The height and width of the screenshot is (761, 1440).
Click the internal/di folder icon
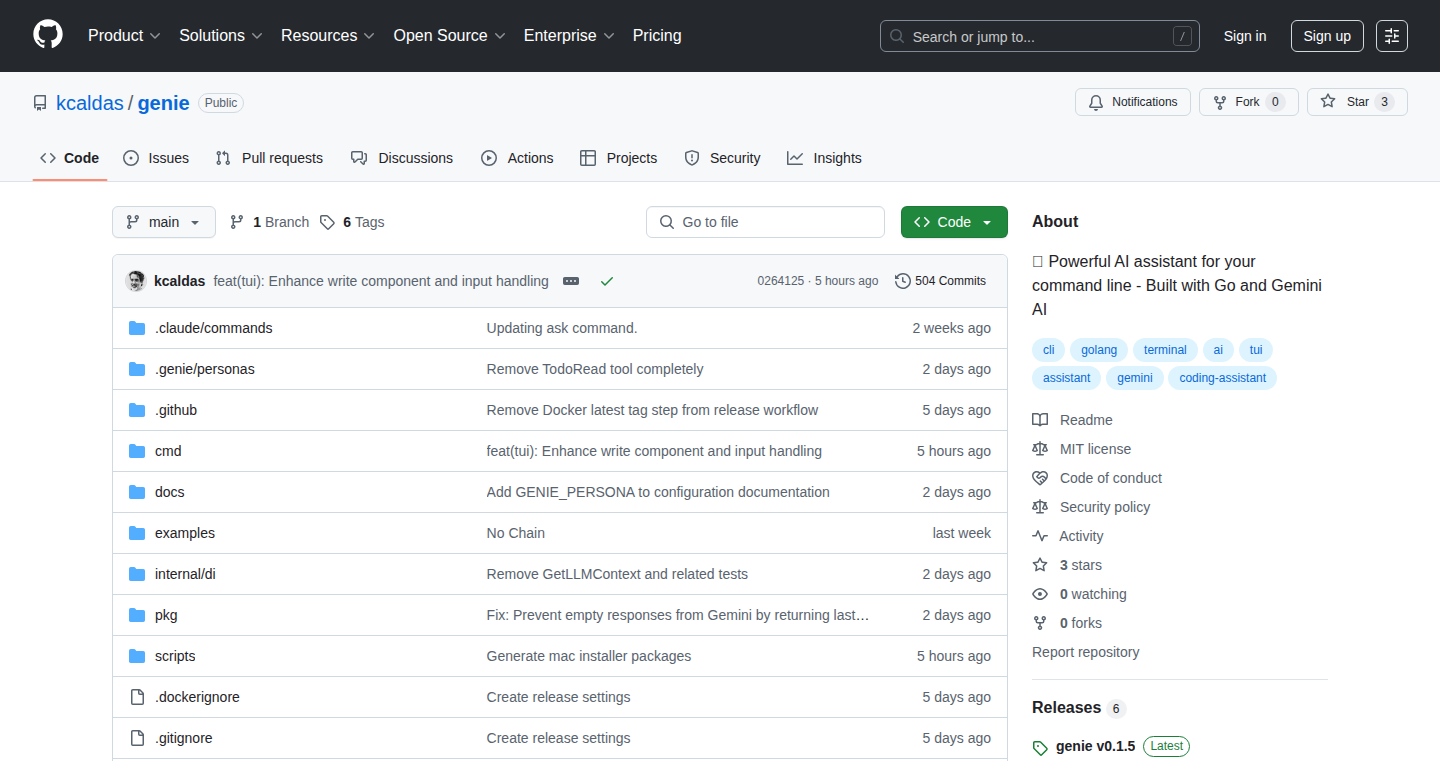(x=137, y=574)
